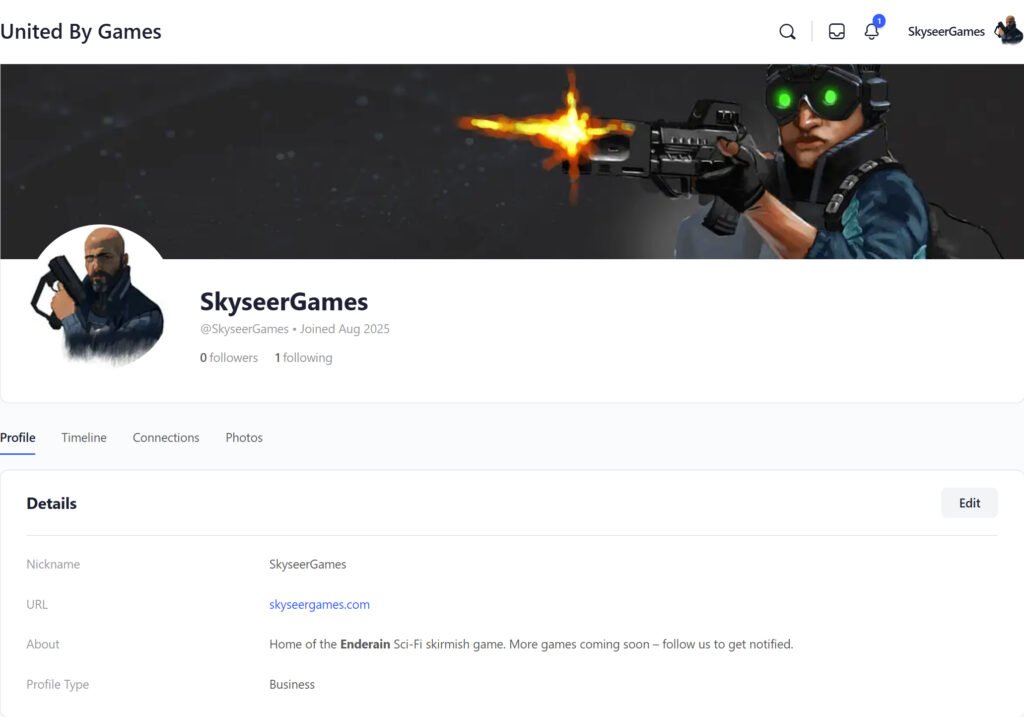
Task: Open the search magnifier icon
Action: point(787,32)
